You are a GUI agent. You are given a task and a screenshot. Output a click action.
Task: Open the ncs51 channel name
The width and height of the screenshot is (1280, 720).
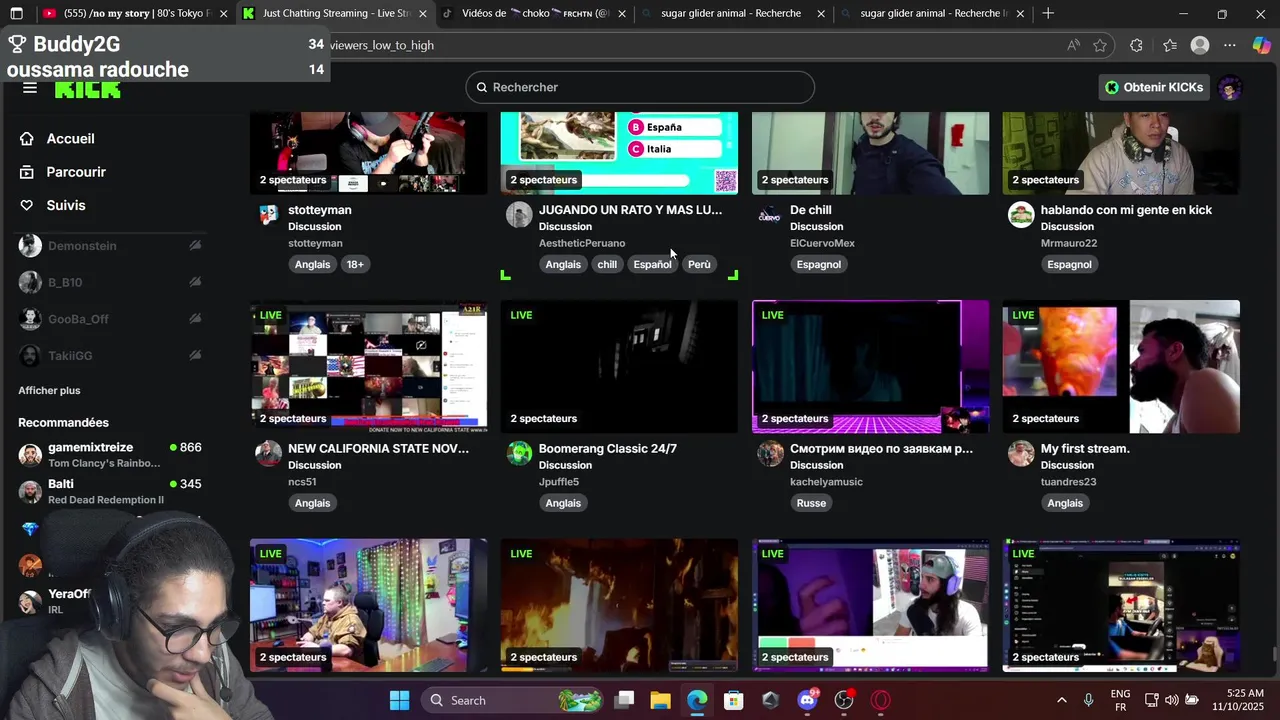pos(302,482)
